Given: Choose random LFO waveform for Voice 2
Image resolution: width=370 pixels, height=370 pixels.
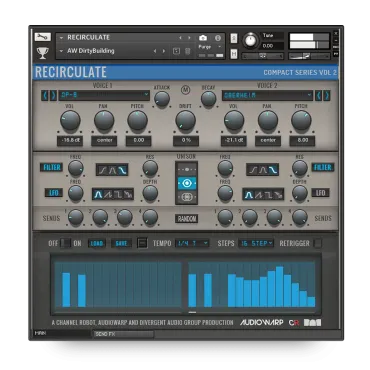Looking at the screenshot, I should pos(279,195).
